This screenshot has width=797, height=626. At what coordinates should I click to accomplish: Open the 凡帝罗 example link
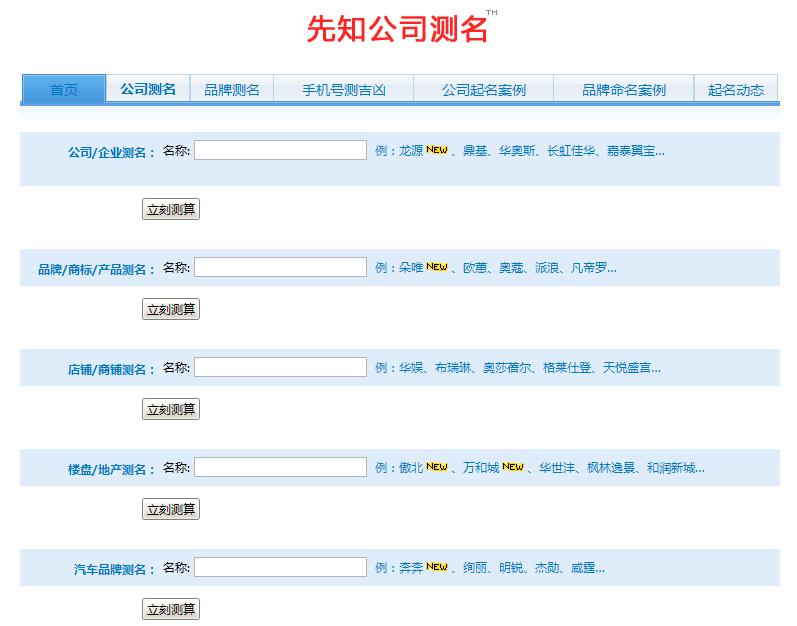click(x=589, y=268)
